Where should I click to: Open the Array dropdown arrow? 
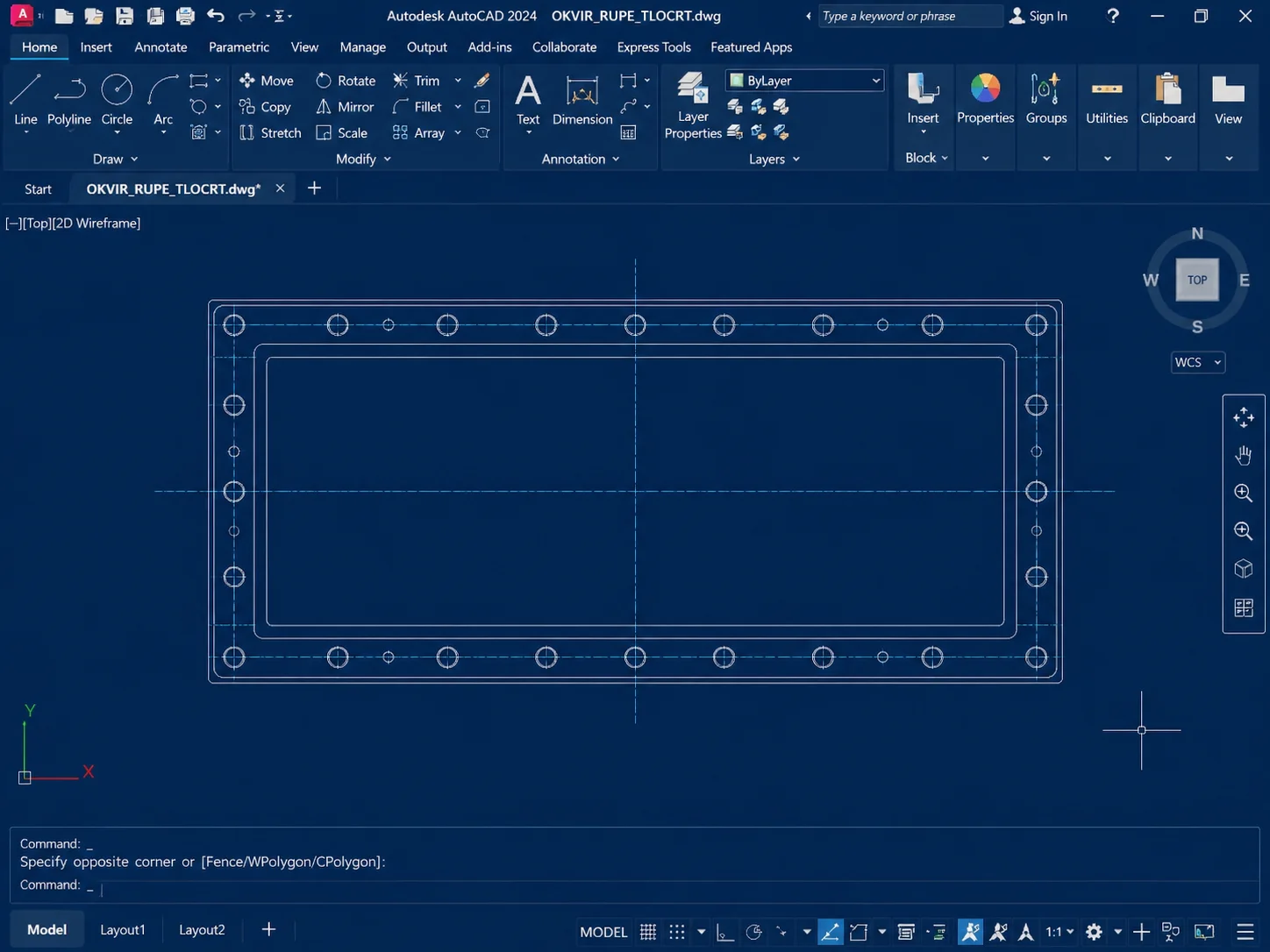tap(458, 133)
